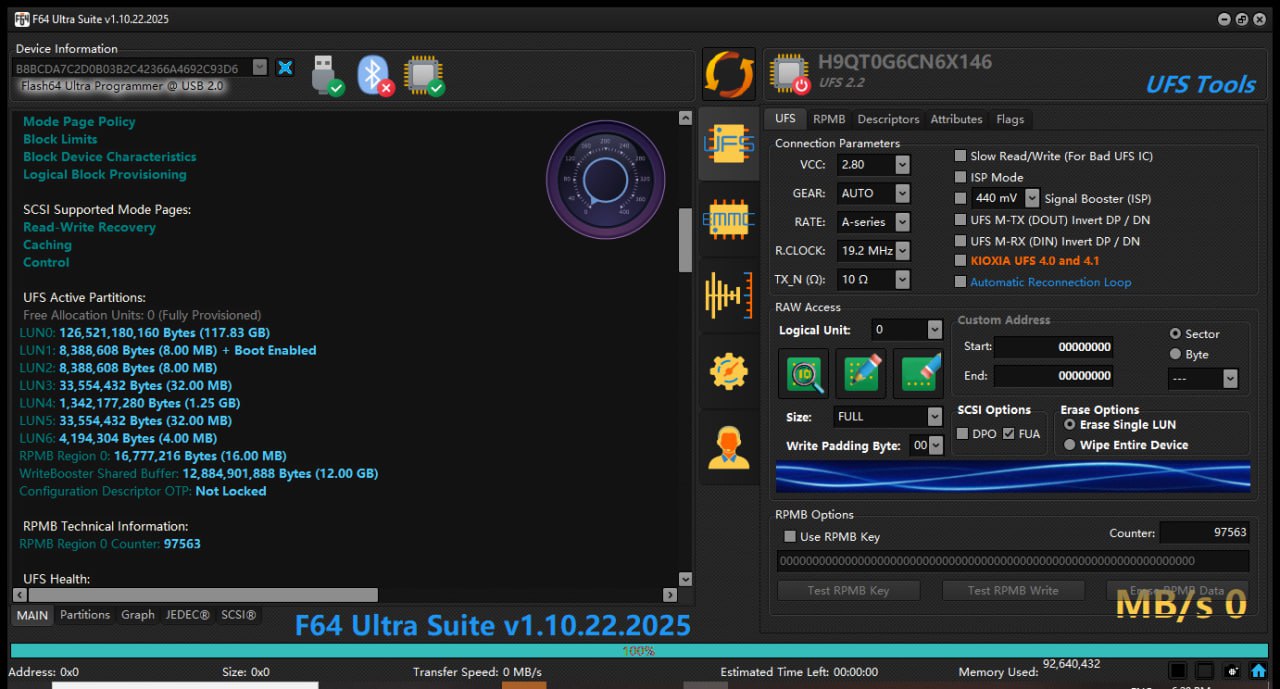
Task: Click the chip detected status icon
Action: [424, 75]
